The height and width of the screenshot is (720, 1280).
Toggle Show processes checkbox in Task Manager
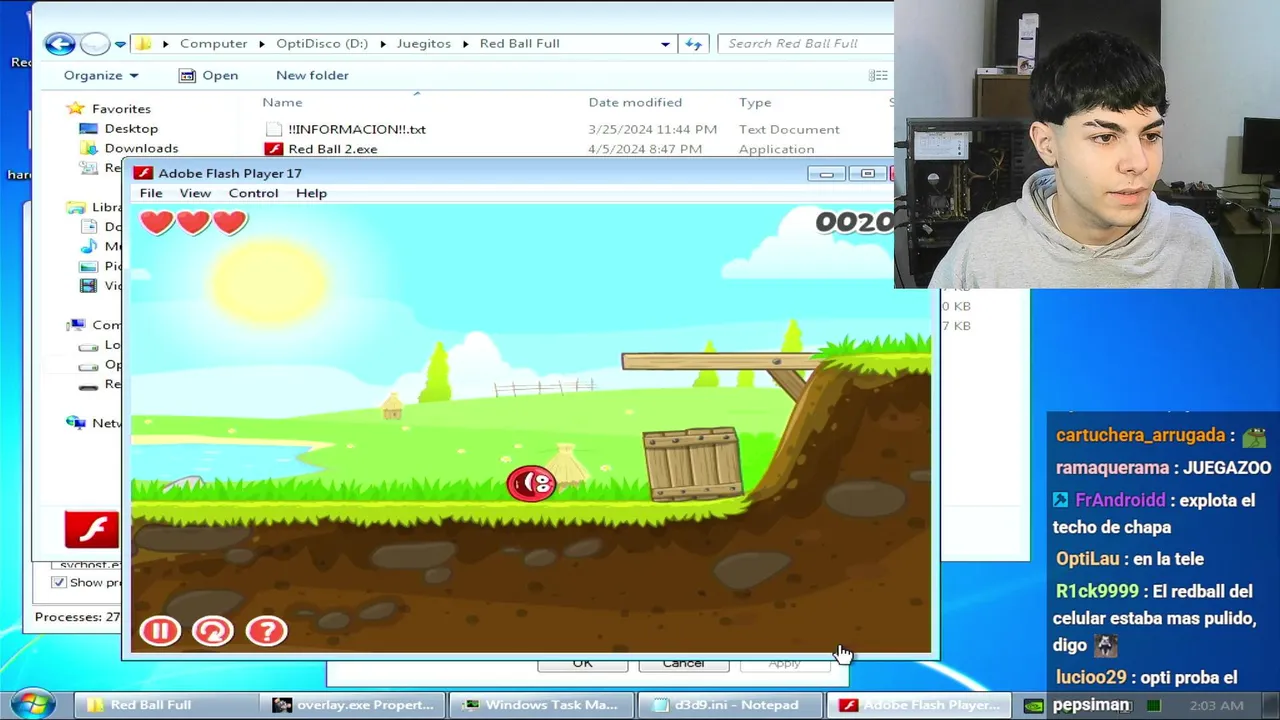[x=59, y=582]
